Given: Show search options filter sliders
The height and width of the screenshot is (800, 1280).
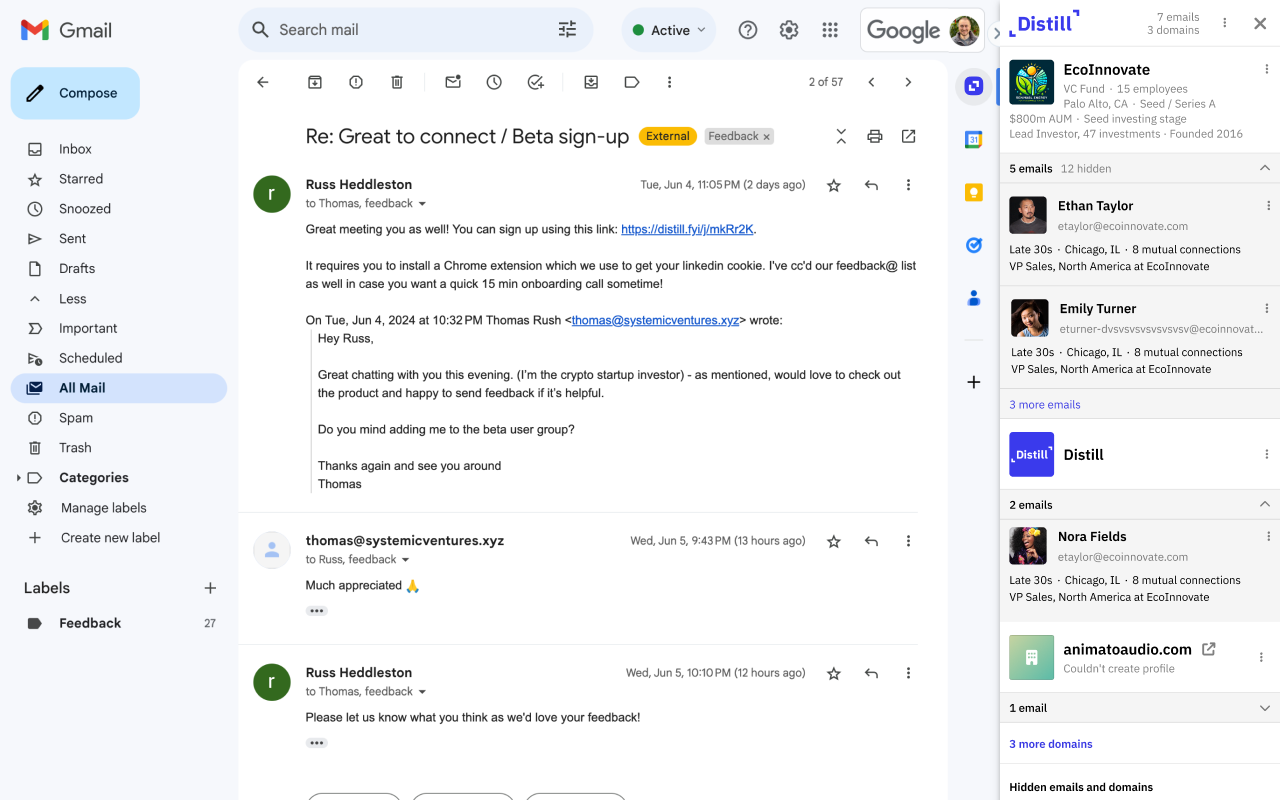Looking at the screenshot, I should click(567, 30).
